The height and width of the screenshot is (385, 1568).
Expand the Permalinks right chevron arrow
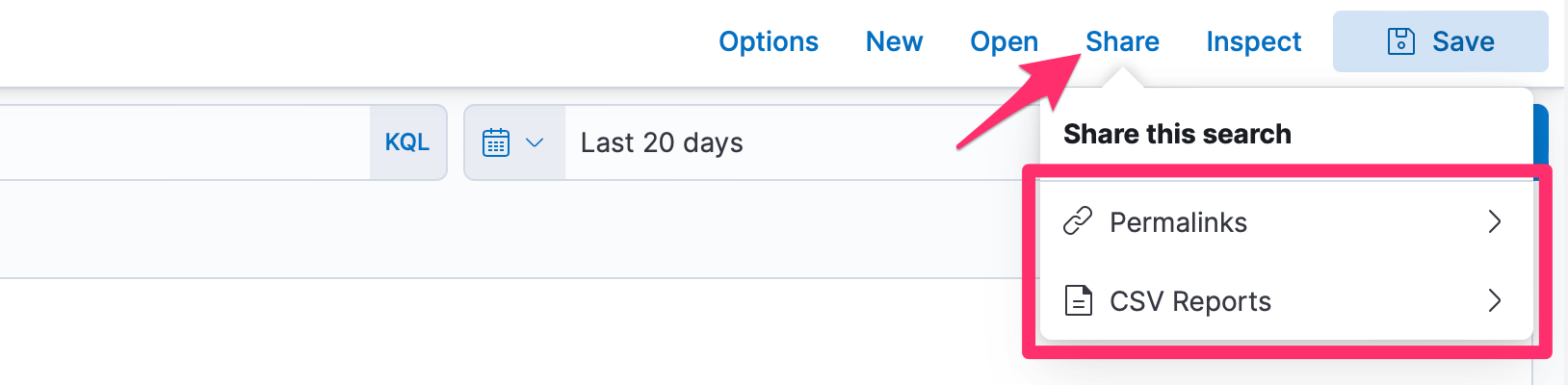1494,221
